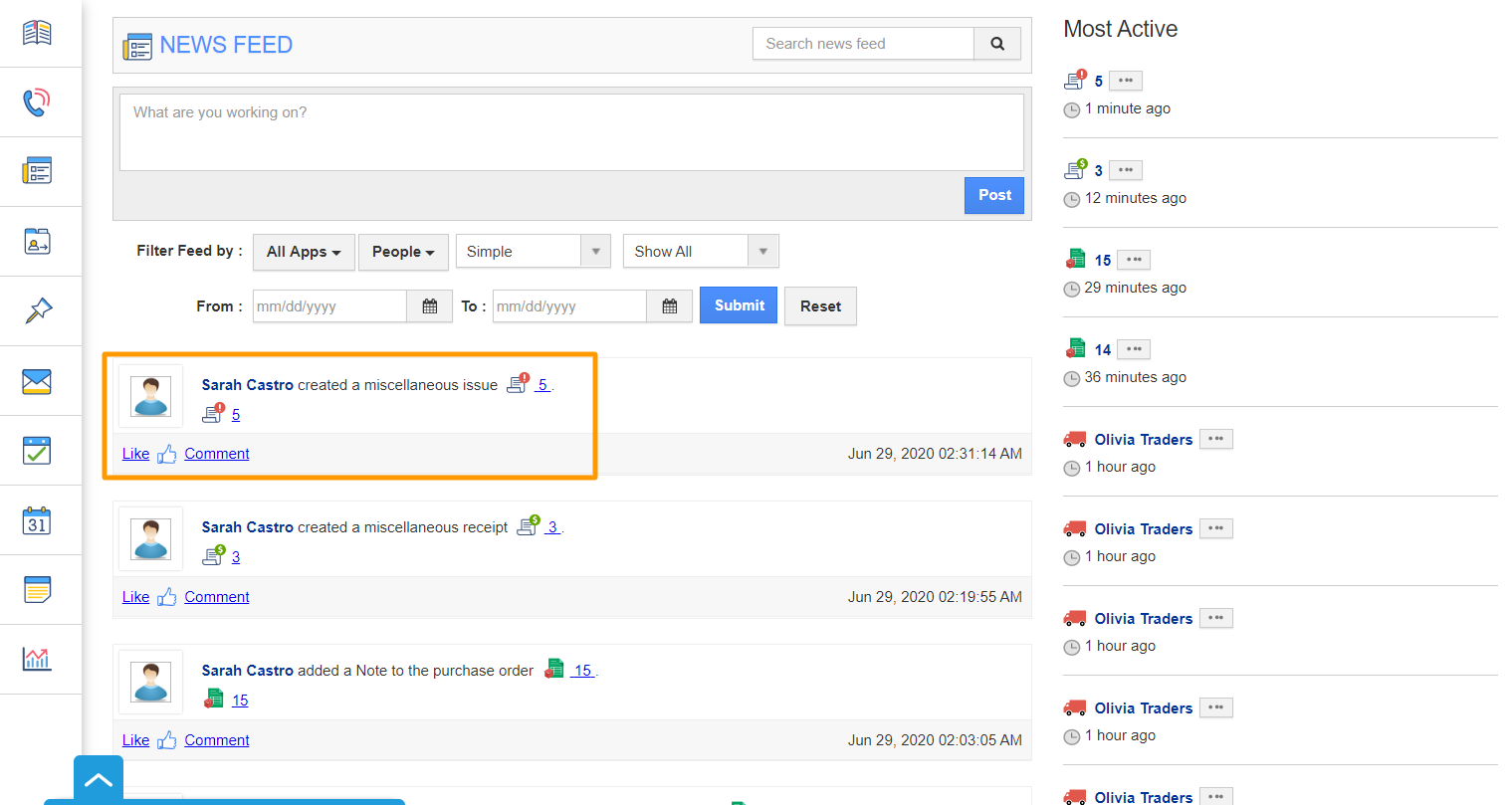Comment on the miscellaneous issue post
The height and width of the screenshot is (805, 1512).
[x=217, y=454]
